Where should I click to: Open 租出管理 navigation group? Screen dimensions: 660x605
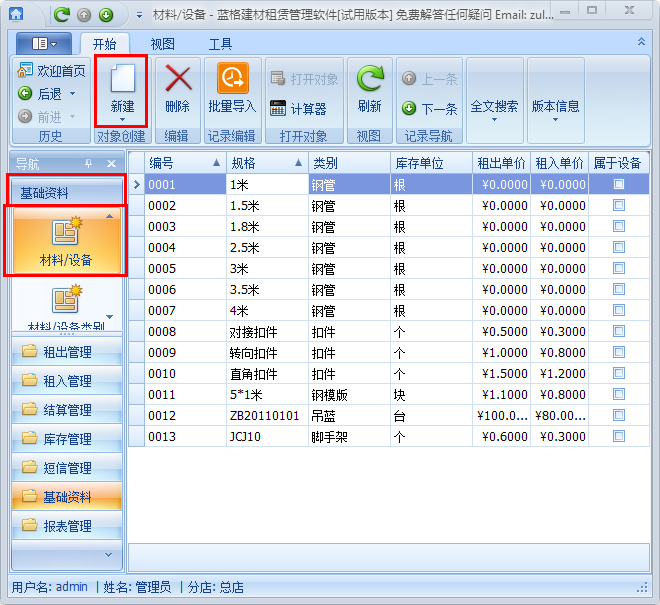point(67,352)
